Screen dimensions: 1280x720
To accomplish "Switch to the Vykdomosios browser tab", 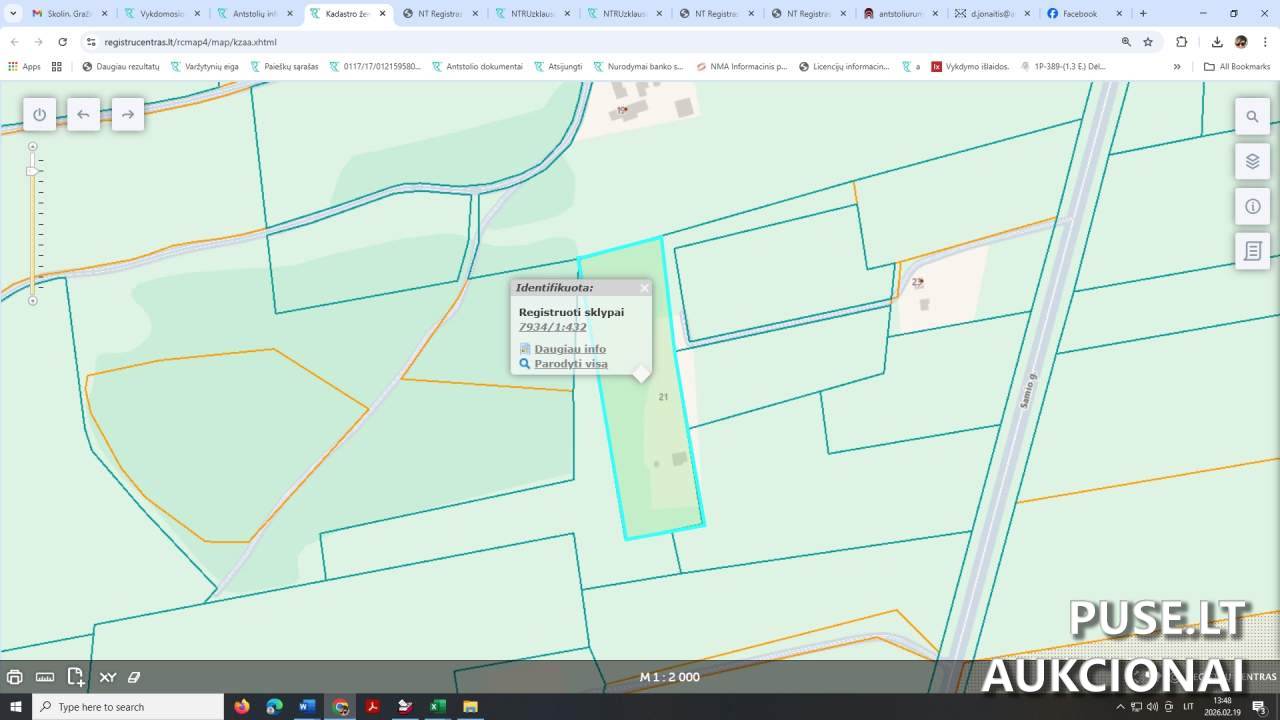I will click(161, 14).
